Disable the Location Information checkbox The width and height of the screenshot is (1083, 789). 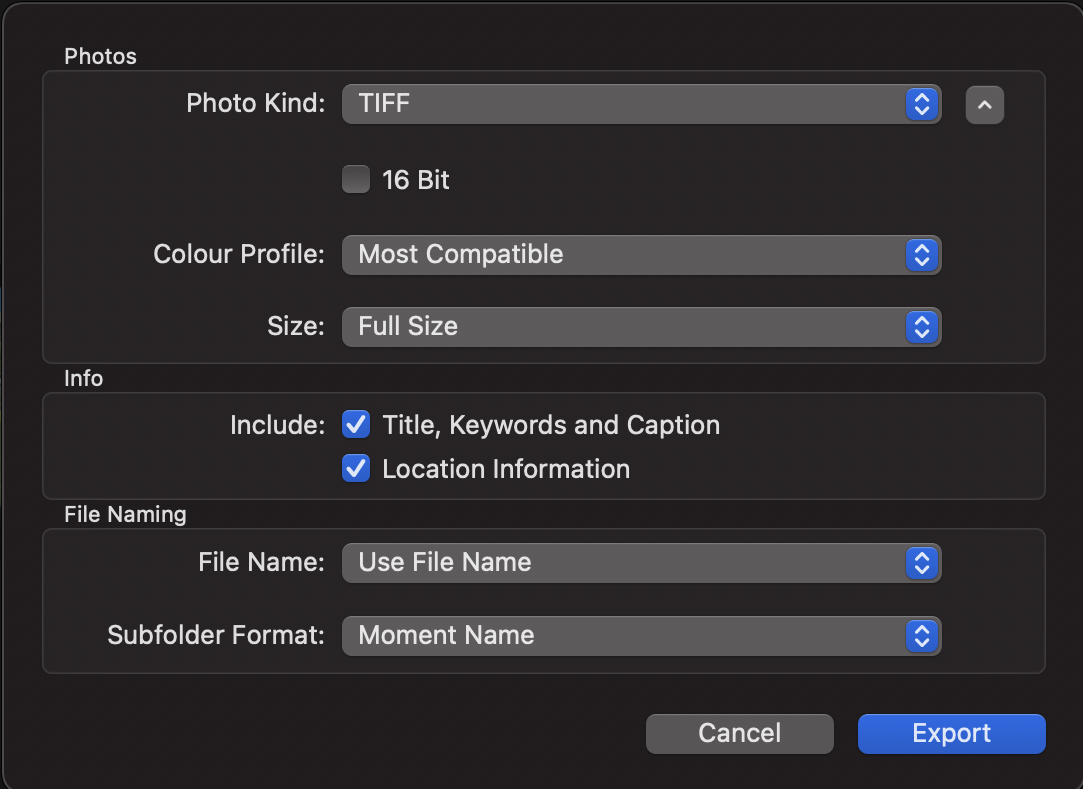click(356, 469)
